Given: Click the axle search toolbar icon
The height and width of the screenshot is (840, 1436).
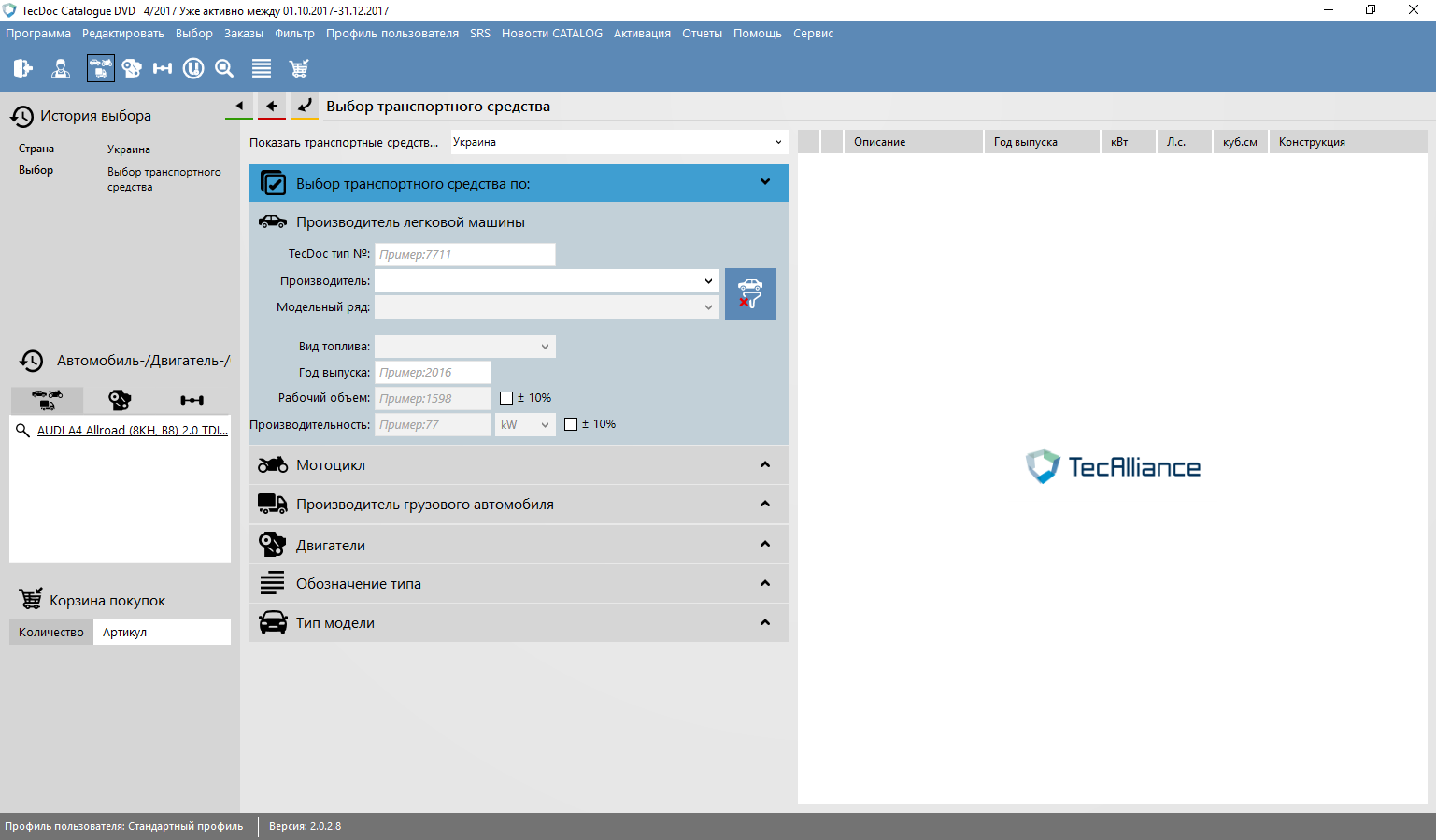Looking at the screenshot, I should 163,68.
